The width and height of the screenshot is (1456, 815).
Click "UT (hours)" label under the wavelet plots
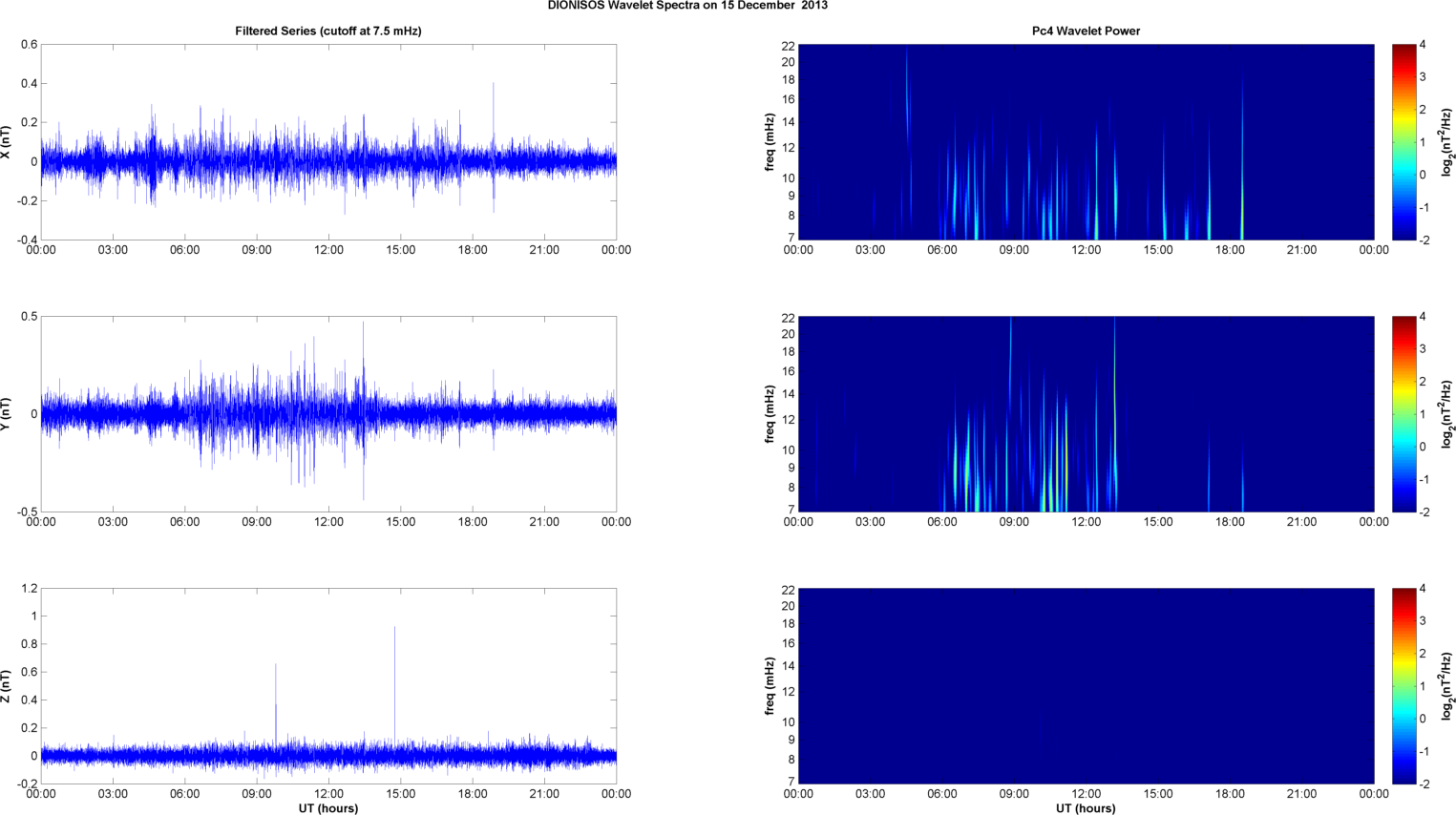(x=1086, y=808)
